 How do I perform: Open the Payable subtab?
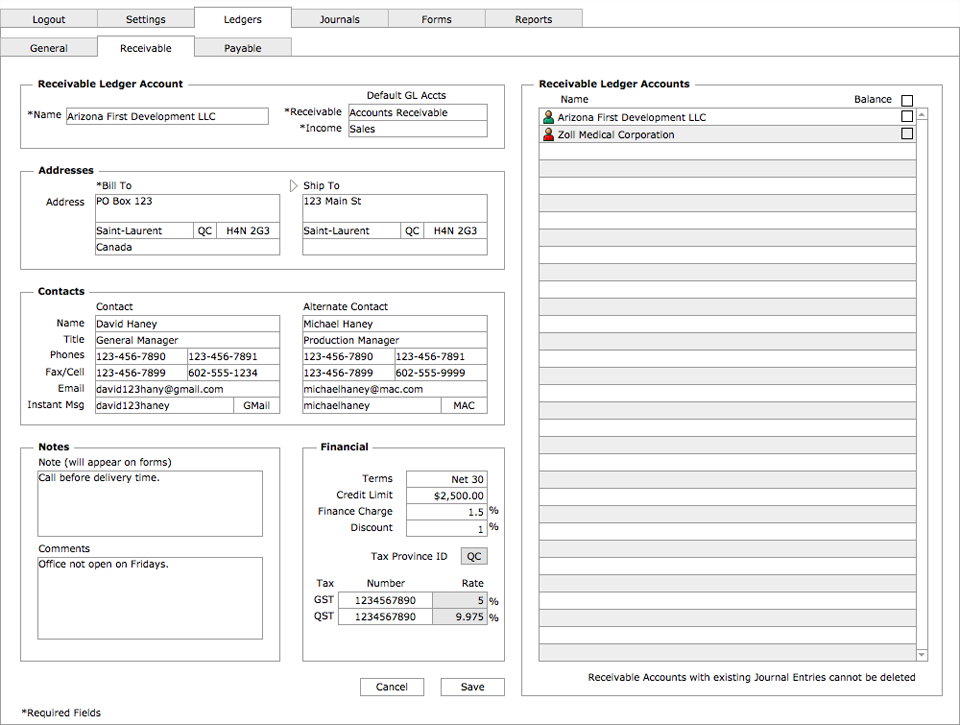coord(242,48)
